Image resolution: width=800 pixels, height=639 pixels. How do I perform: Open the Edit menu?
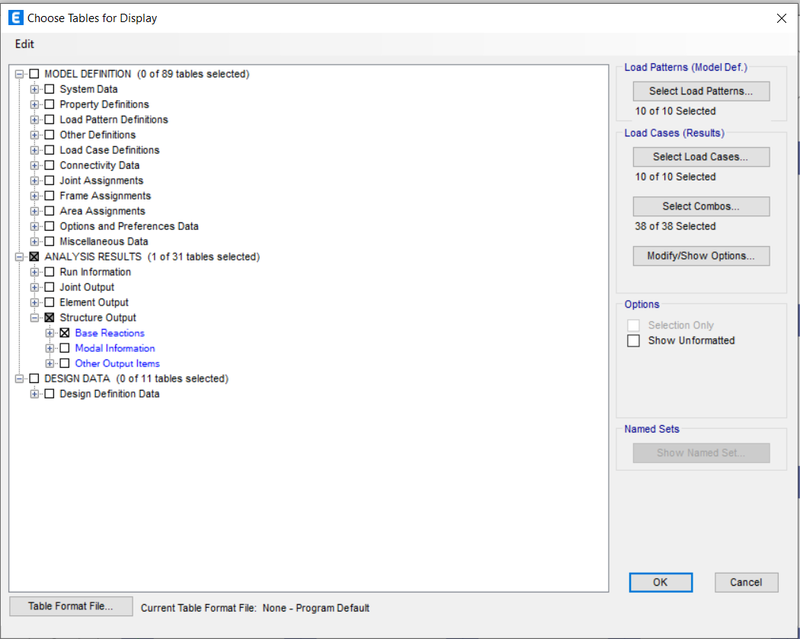point(24,44)
